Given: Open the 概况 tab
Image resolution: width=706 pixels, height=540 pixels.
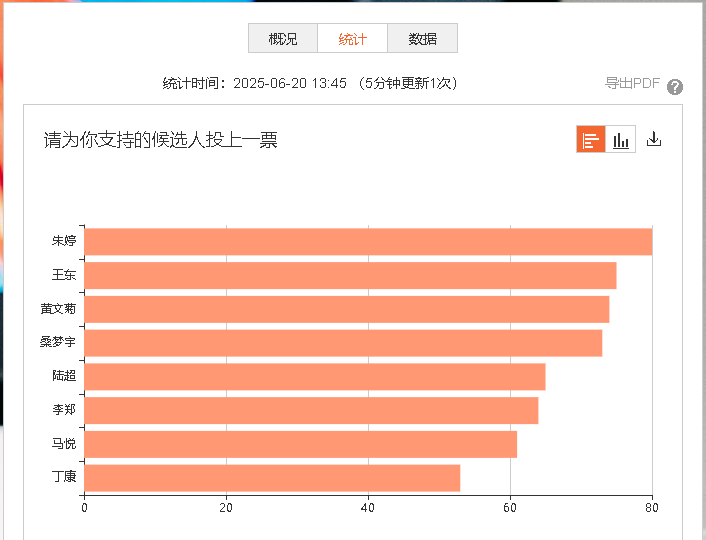Looking at the screenshot, I should 283,39.
